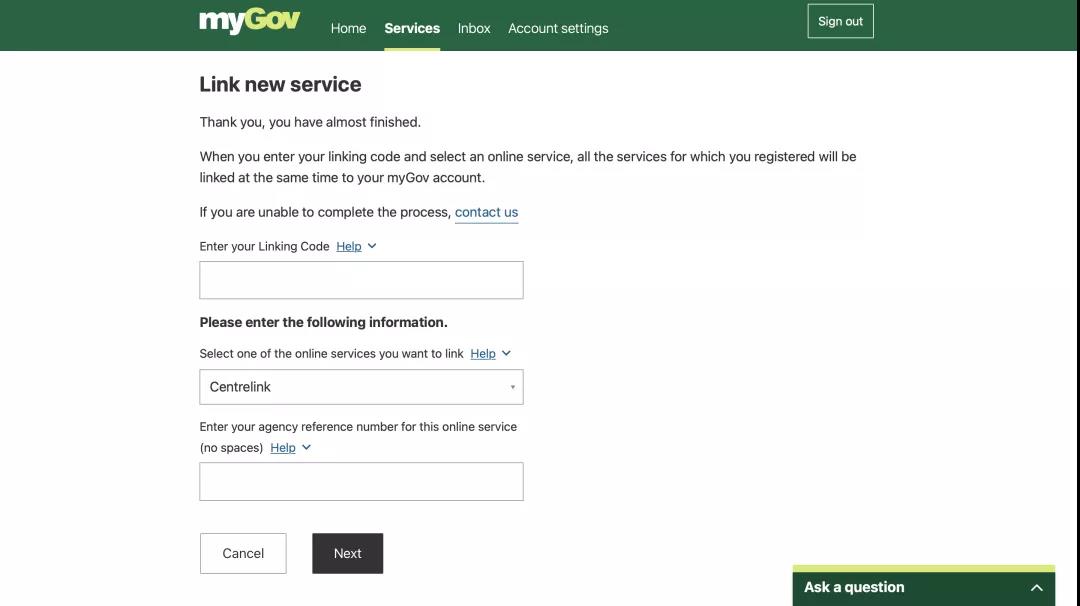1080x606 pixels.
Task: Open Account settings in navigation
Action: (558, 28)
